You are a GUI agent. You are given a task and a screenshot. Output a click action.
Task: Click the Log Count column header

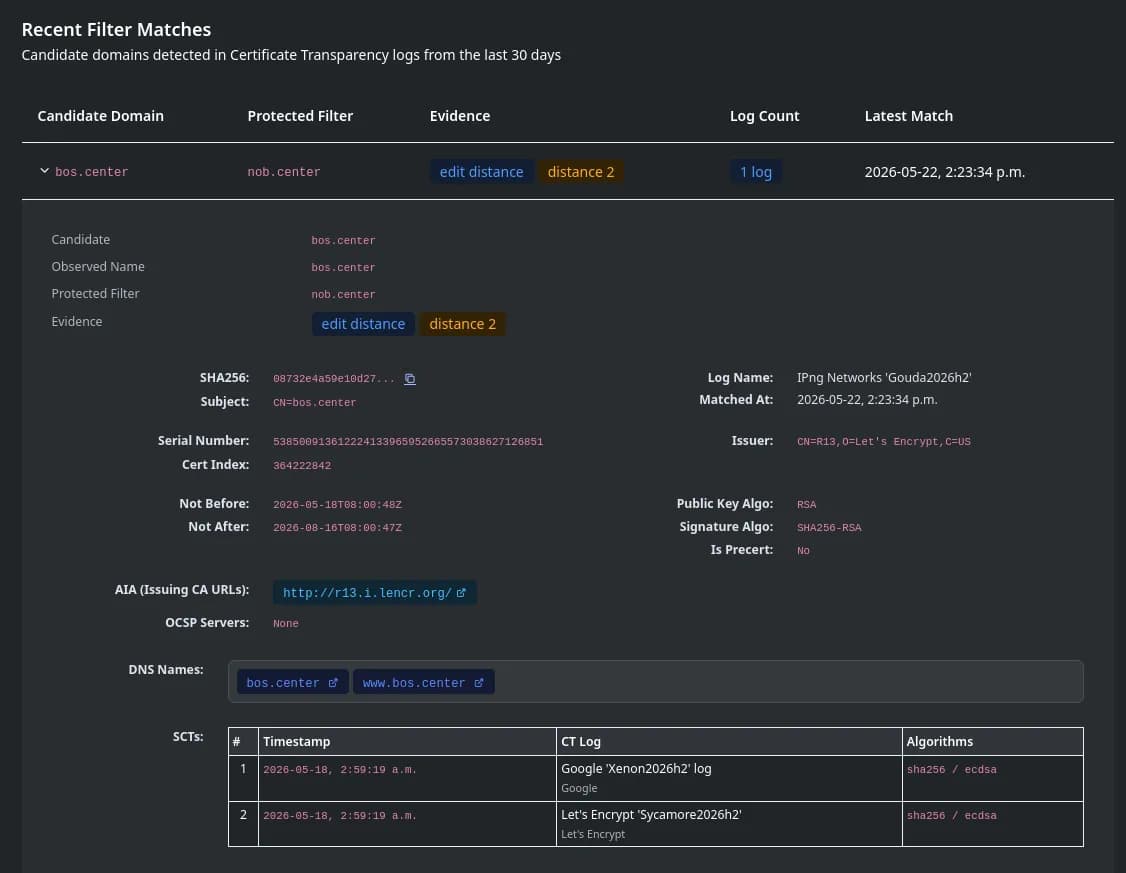pos(764,116)
